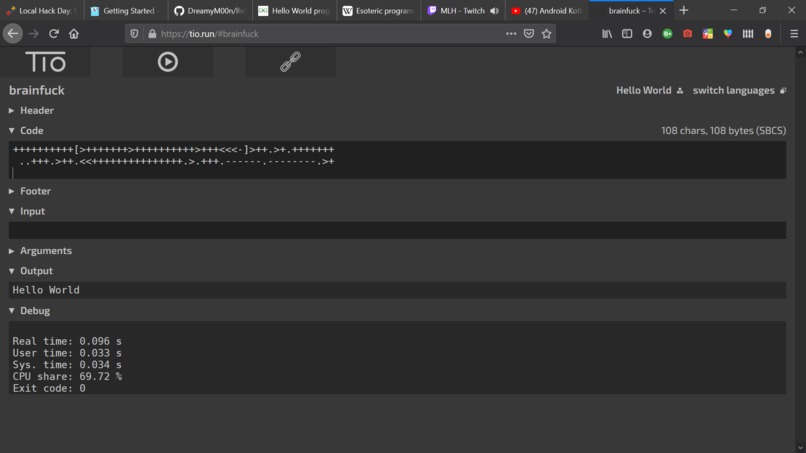
Task: Run the code with the play button
Action: [x=168, y=62]
